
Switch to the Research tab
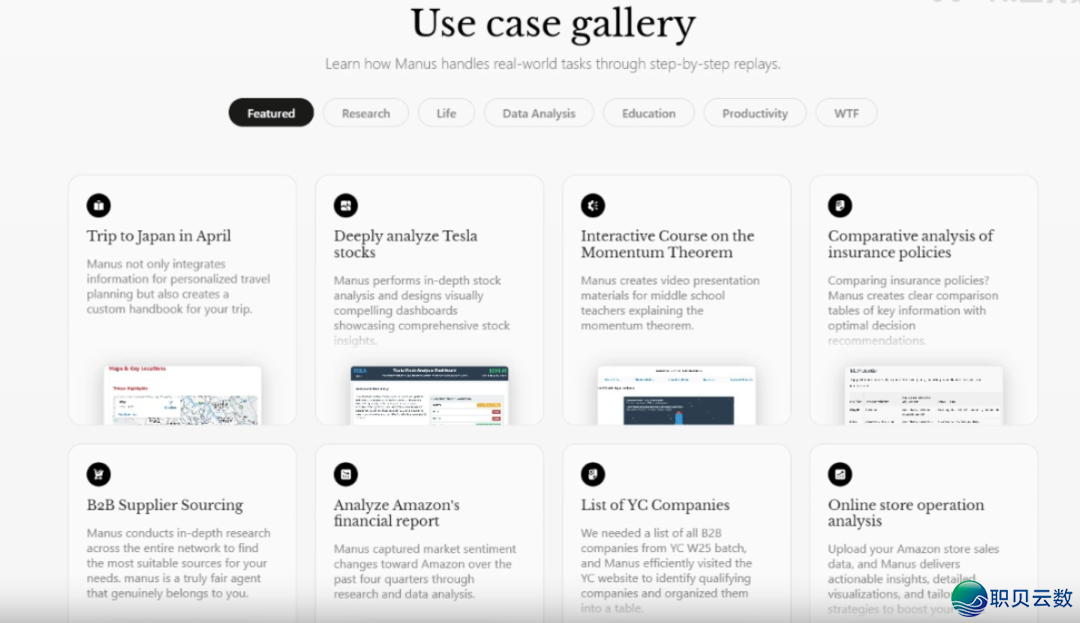pos(365,113)
